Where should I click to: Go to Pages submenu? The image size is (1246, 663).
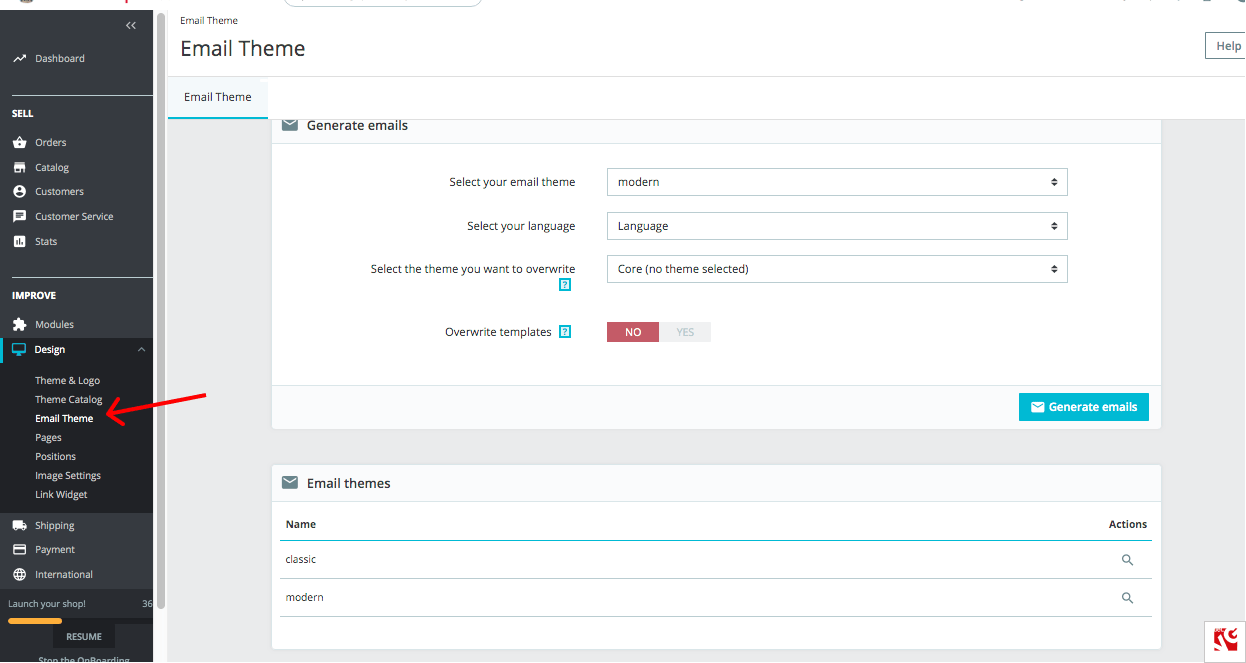pos(48,438)
